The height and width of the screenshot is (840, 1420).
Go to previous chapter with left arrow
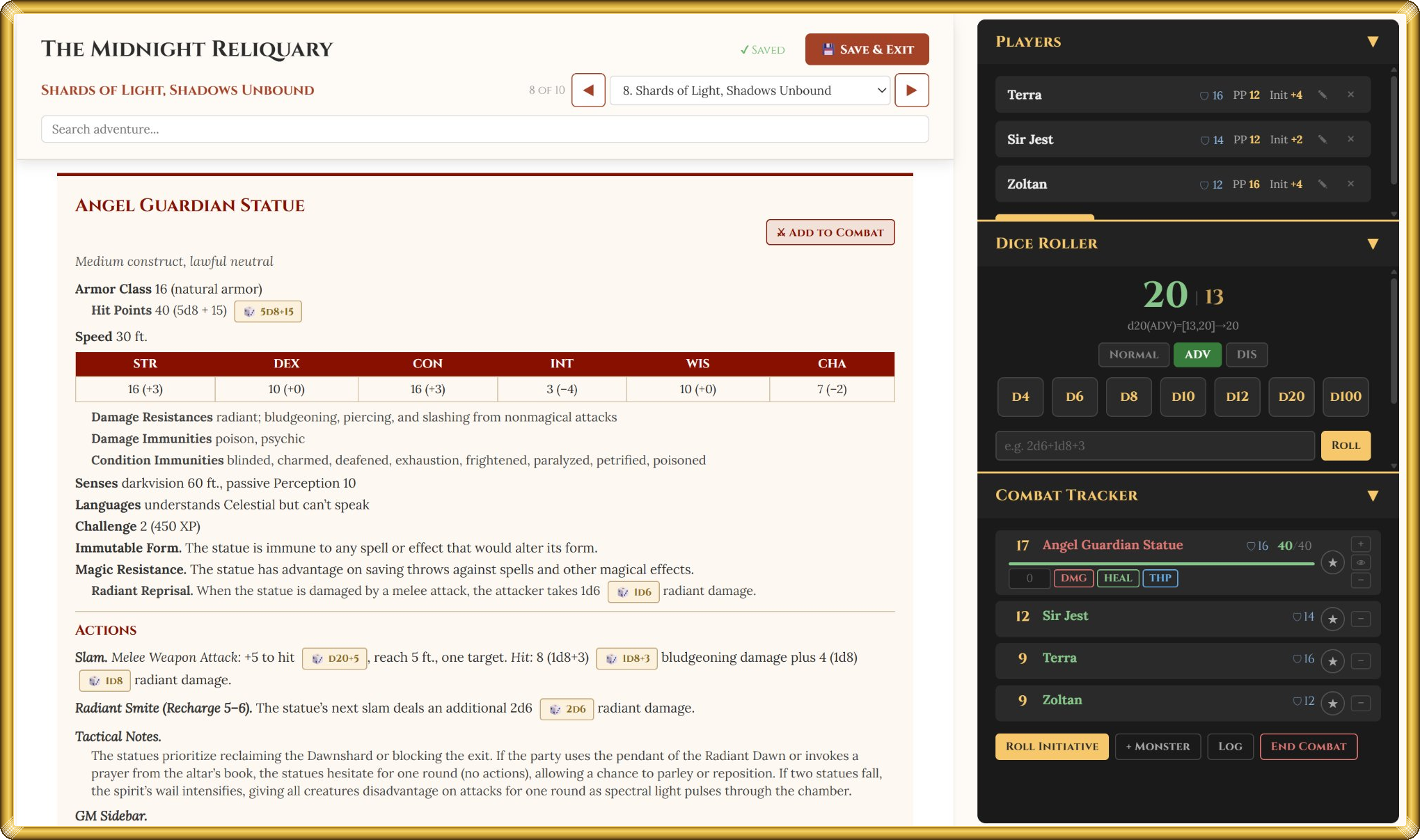(x=588, y=90)
